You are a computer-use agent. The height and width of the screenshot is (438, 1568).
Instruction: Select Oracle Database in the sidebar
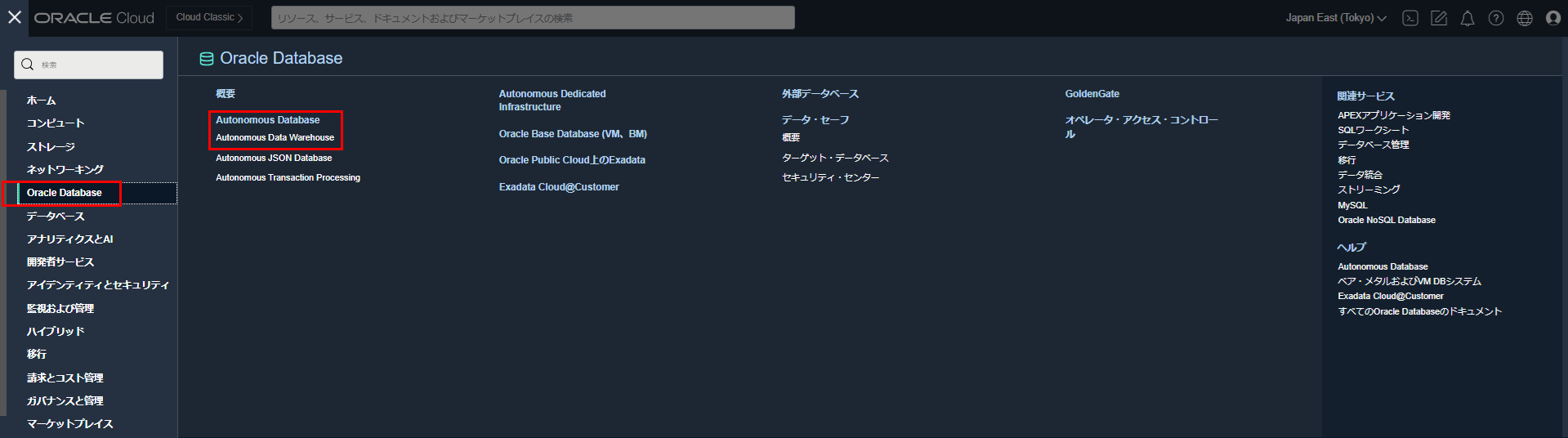coord(65,193)
